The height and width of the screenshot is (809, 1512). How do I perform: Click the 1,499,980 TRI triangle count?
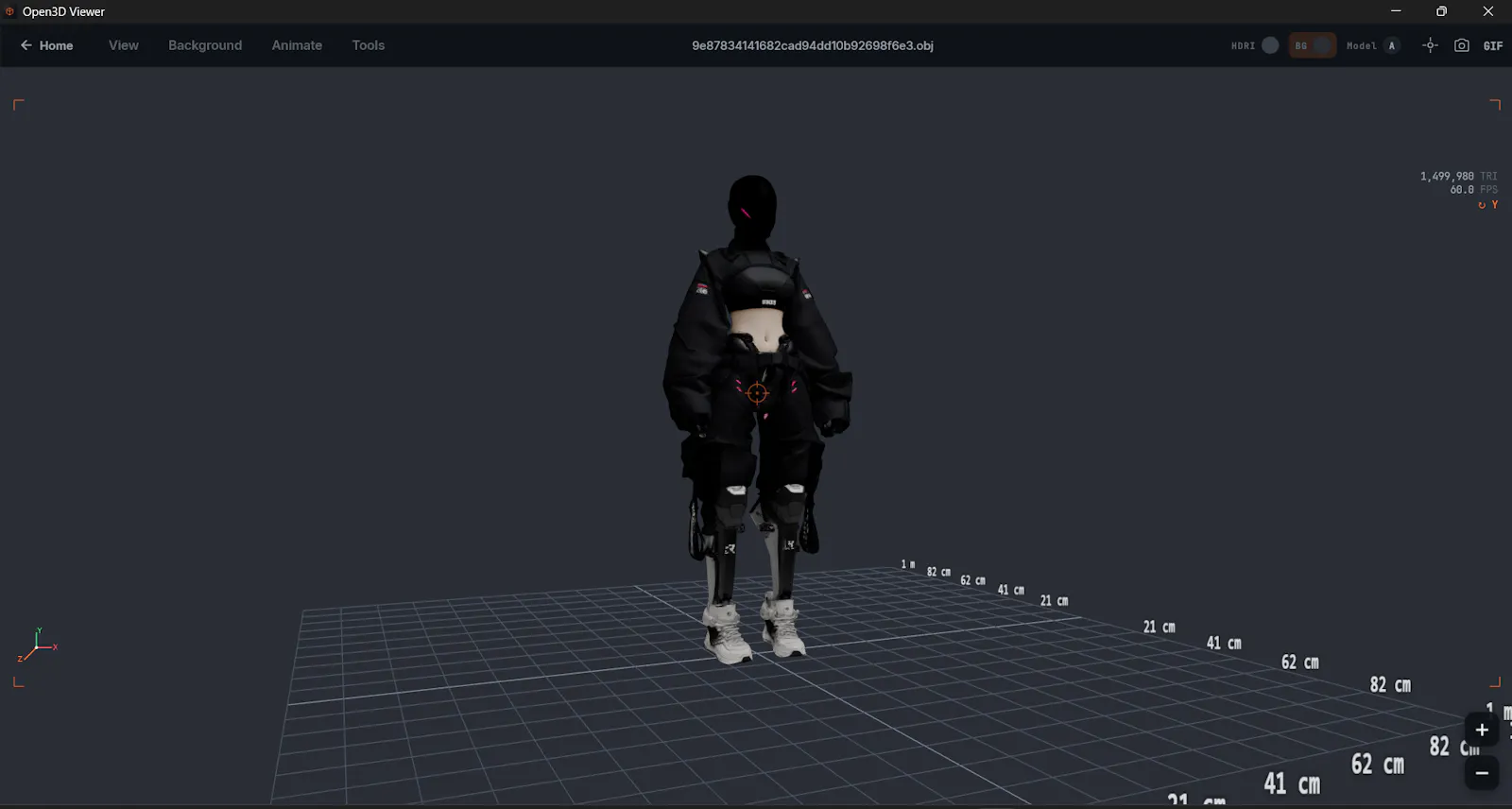1458,176
